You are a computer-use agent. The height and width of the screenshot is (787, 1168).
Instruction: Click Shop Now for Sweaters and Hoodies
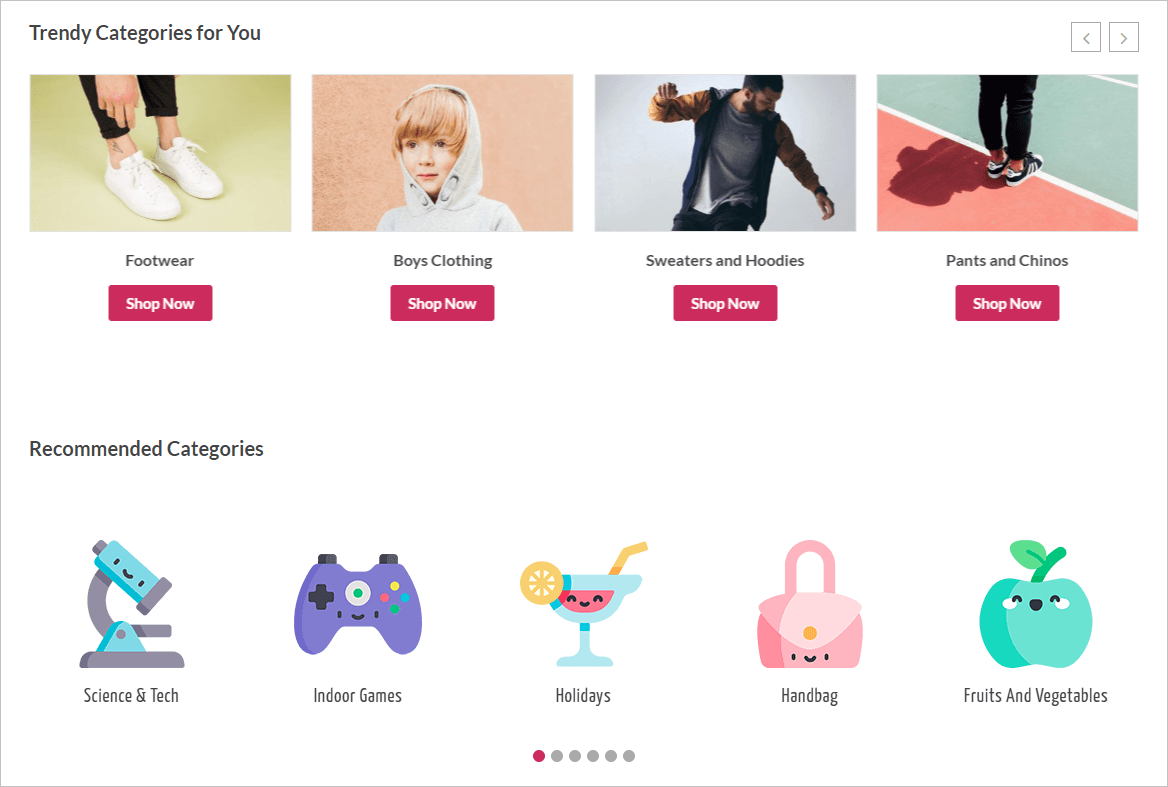(725, 303)
